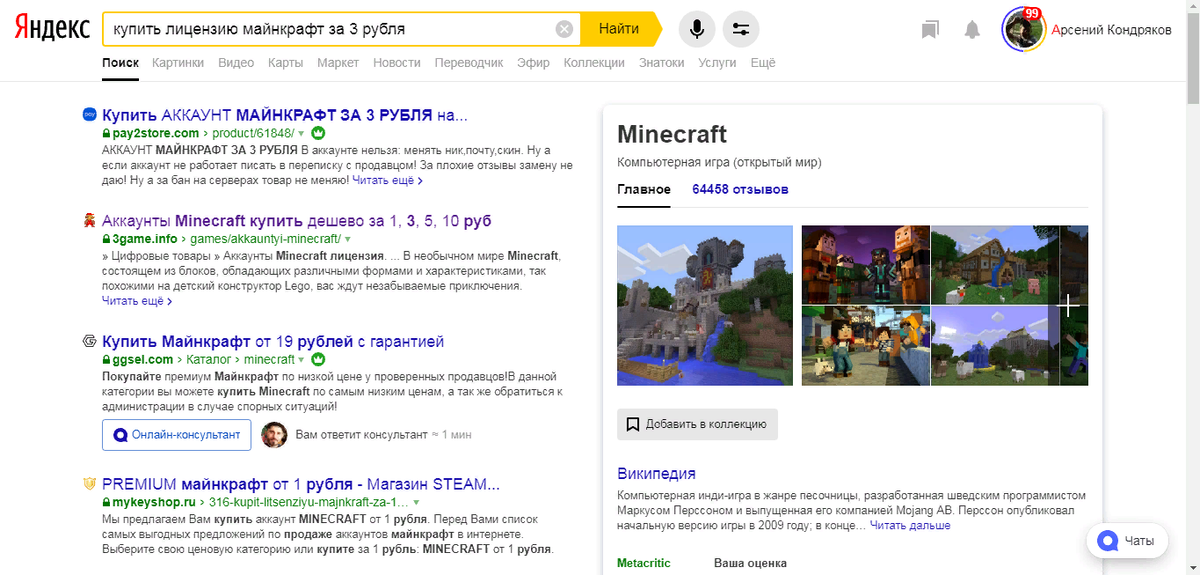Open bookmarks collections icon in header
The width and height of the screenshot is (1200, 575).
pyautogui.click(x=930, y=30)
